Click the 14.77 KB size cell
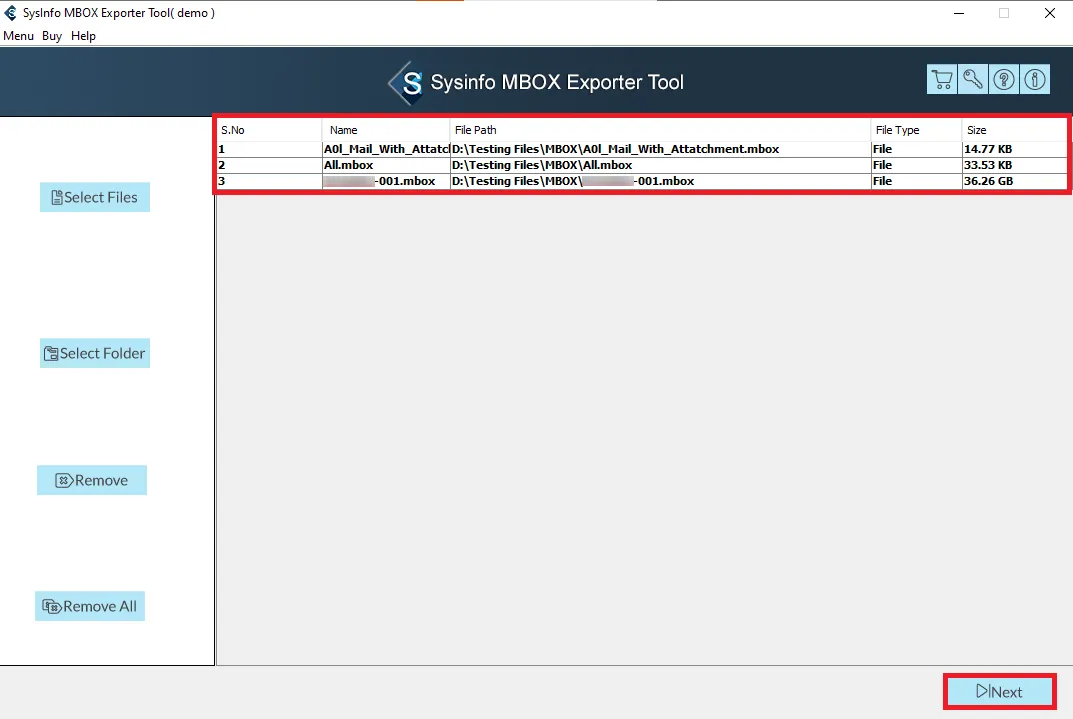 pyautogui.click(x=1014, y=149)
